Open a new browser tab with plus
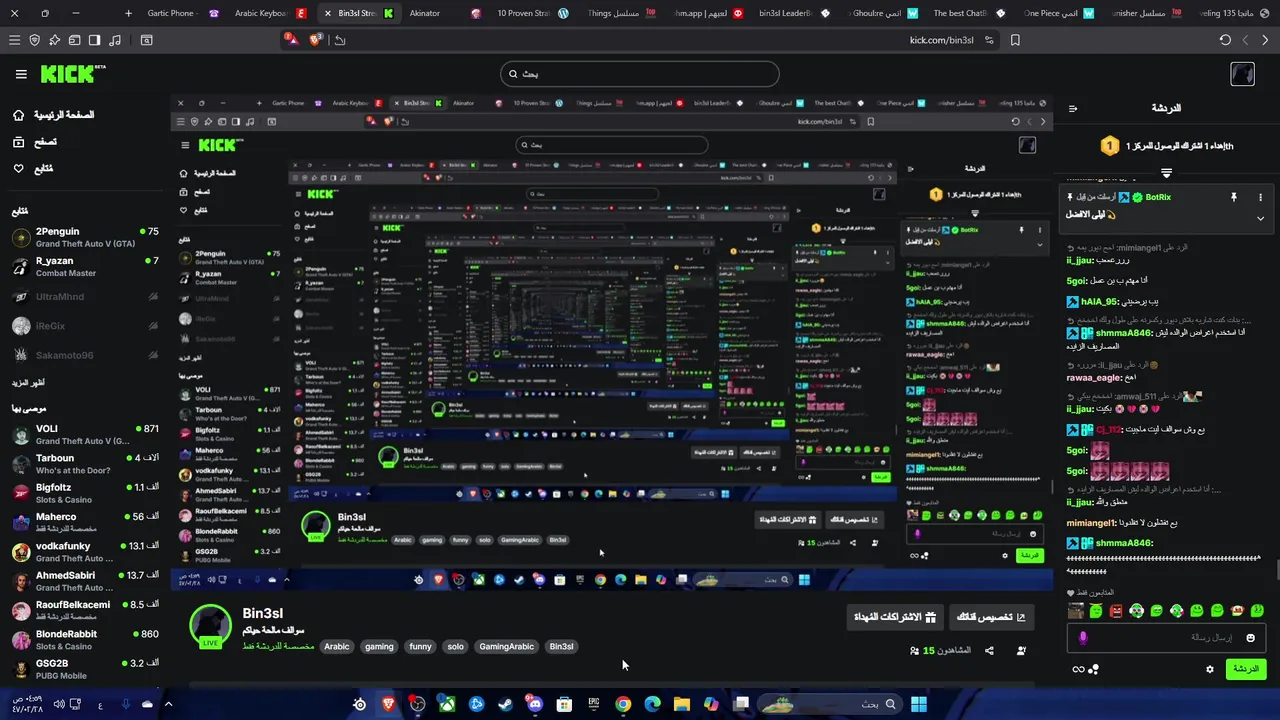The height and width of the screenshot is (720, 1280). point(128,13)
